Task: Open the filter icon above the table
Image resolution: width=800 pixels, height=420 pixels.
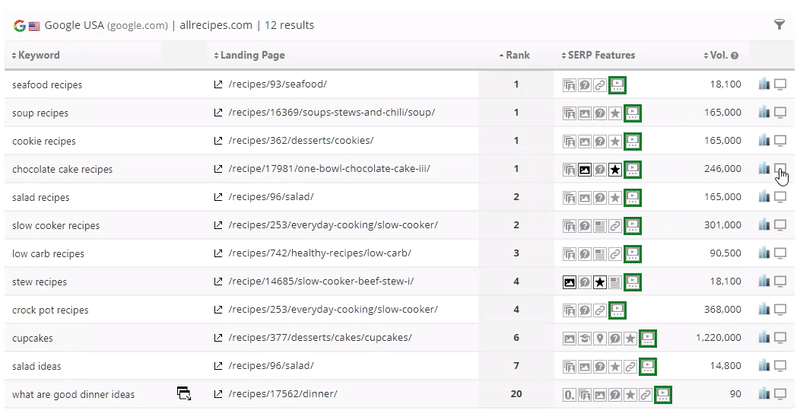Action: (x=779, y=24)
